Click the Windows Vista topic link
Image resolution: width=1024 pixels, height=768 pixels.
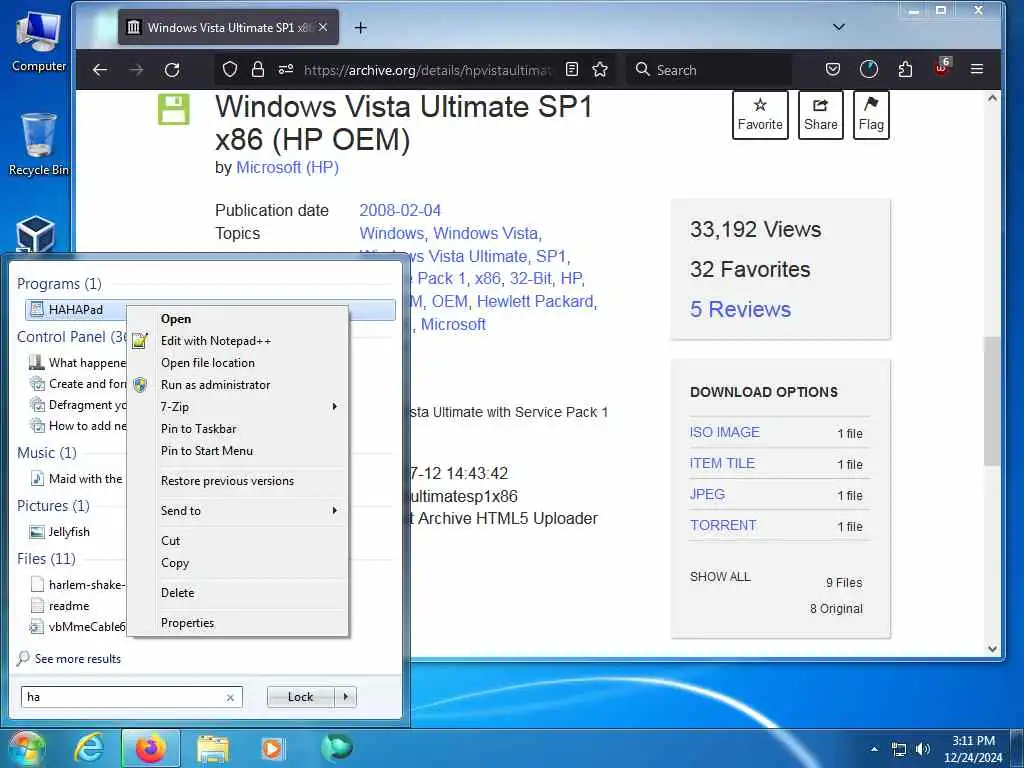point(485,233)
